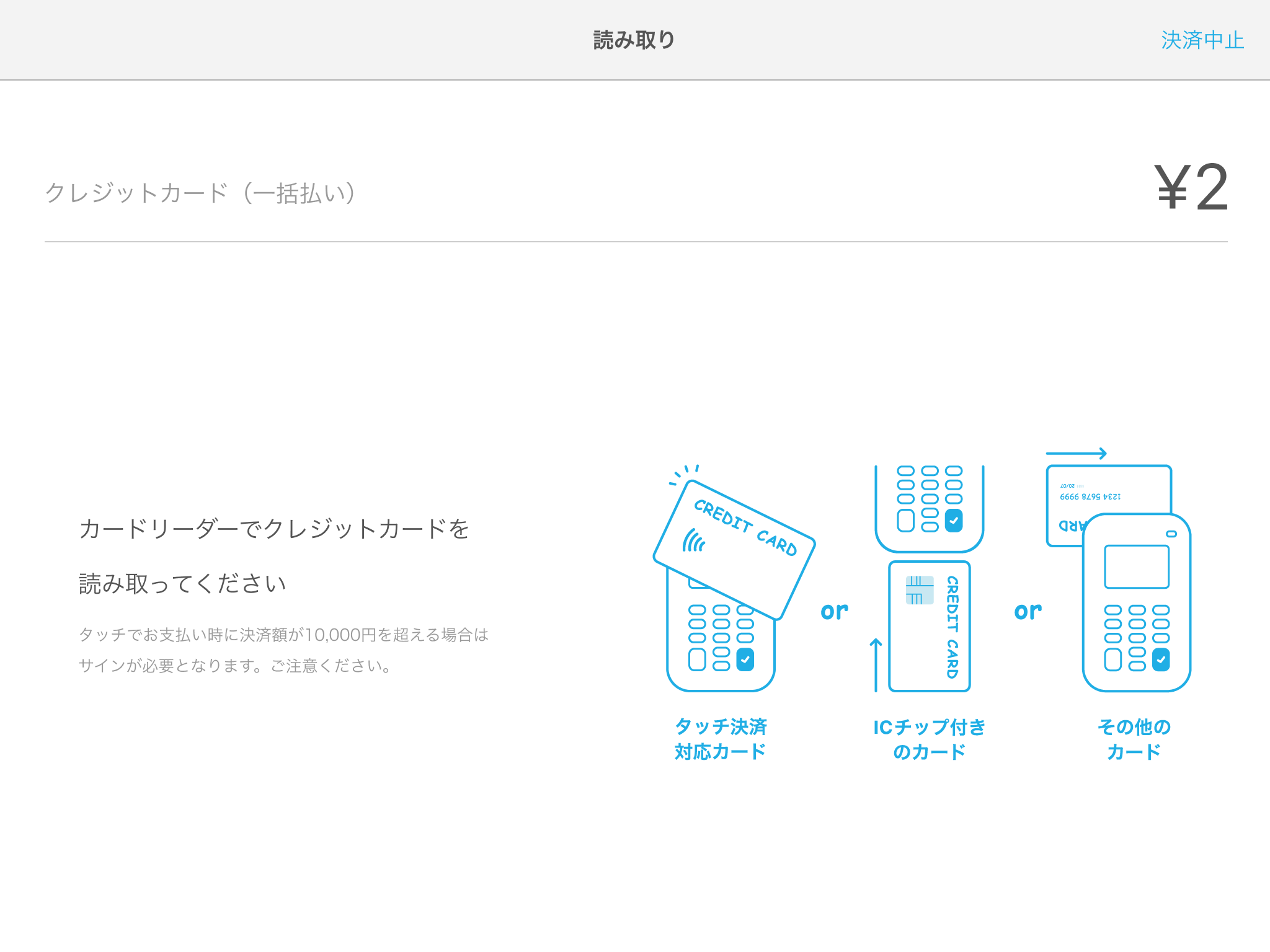Click the その他のカード label

coord(1134,739)
